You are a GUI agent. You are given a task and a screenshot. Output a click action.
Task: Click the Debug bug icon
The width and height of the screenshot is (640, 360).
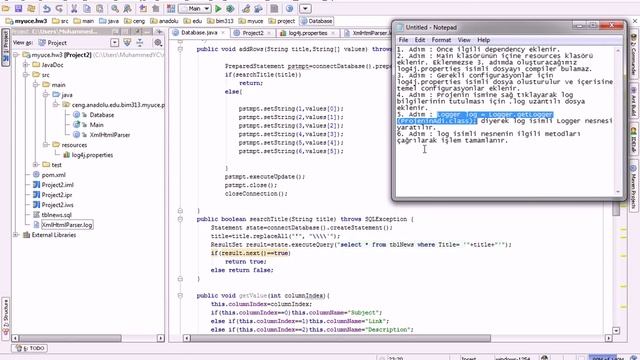(x=230, y=8)
